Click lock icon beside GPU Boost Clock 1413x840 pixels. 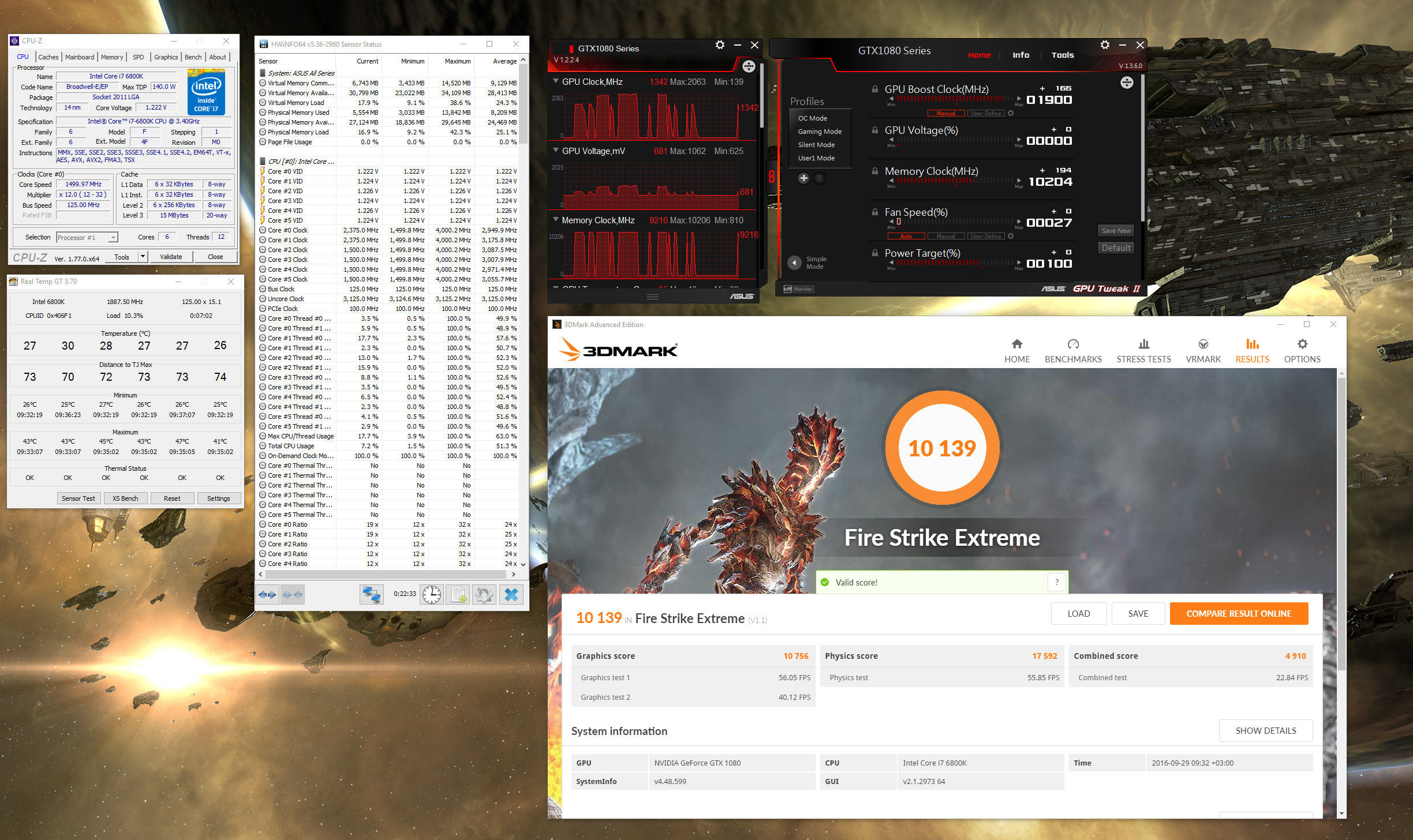pyautogui.click(x=875, y=89)
